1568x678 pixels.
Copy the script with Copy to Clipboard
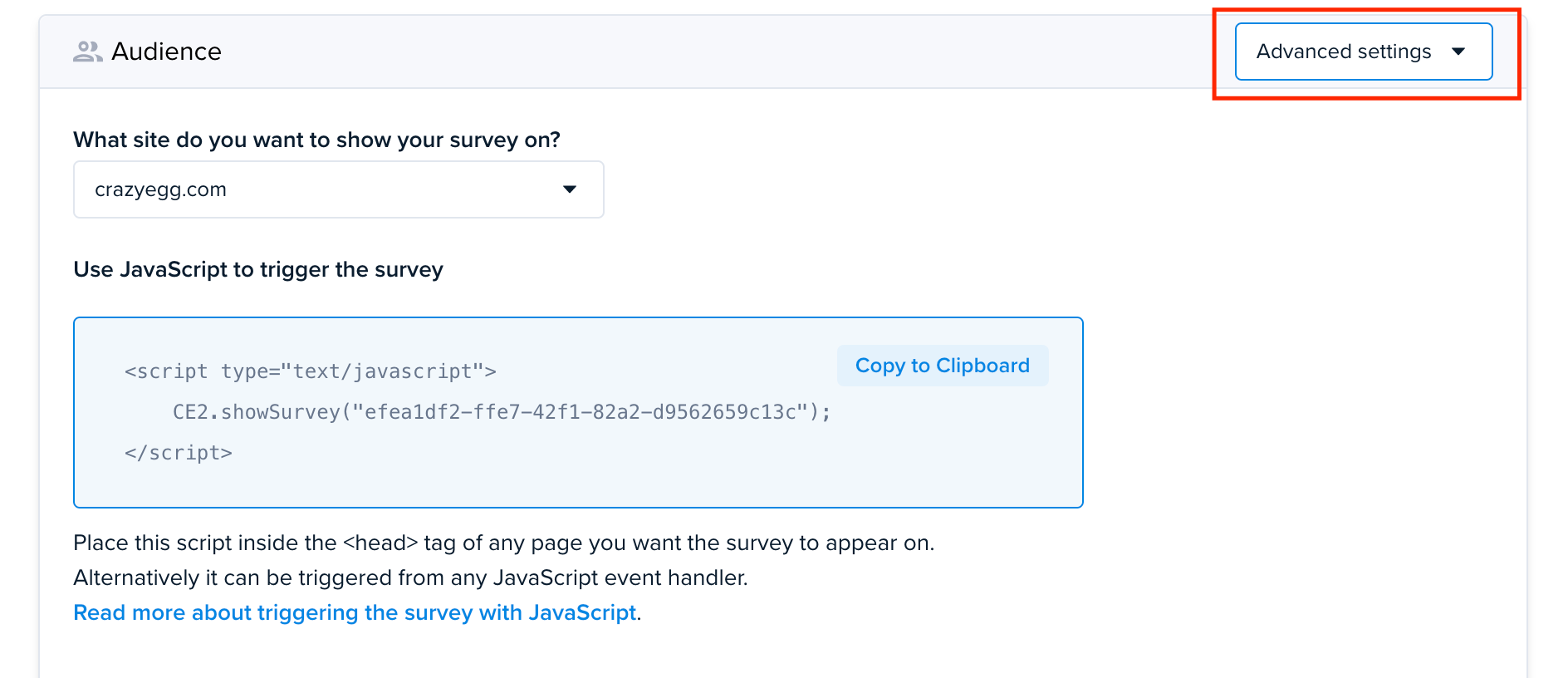coord(943,366)
